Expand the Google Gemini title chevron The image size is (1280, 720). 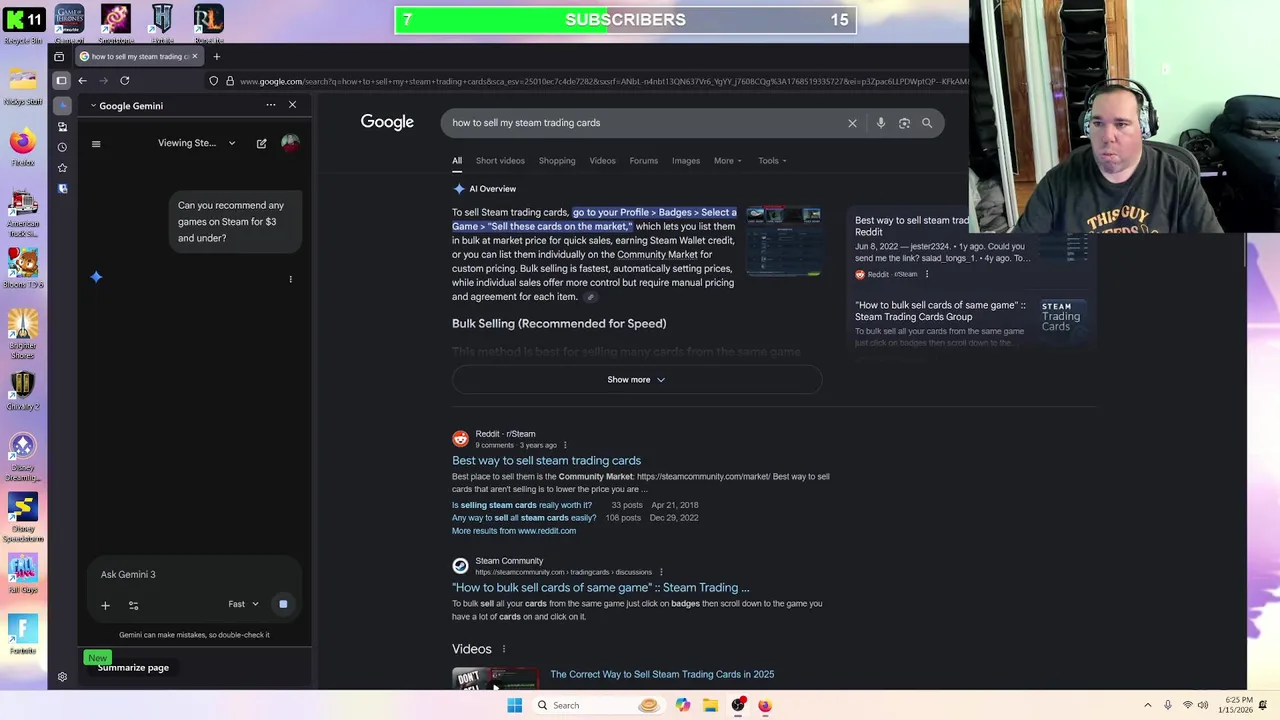[x=93, y=105]
